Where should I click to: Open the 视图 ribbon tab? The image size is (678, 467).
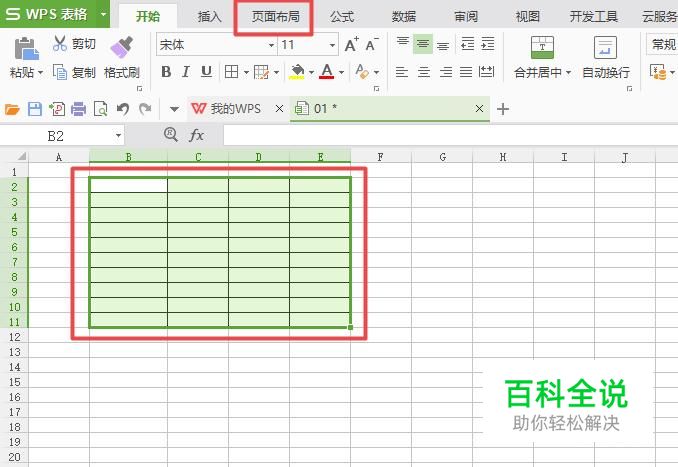pyautogui.click(x=528, y=16)
